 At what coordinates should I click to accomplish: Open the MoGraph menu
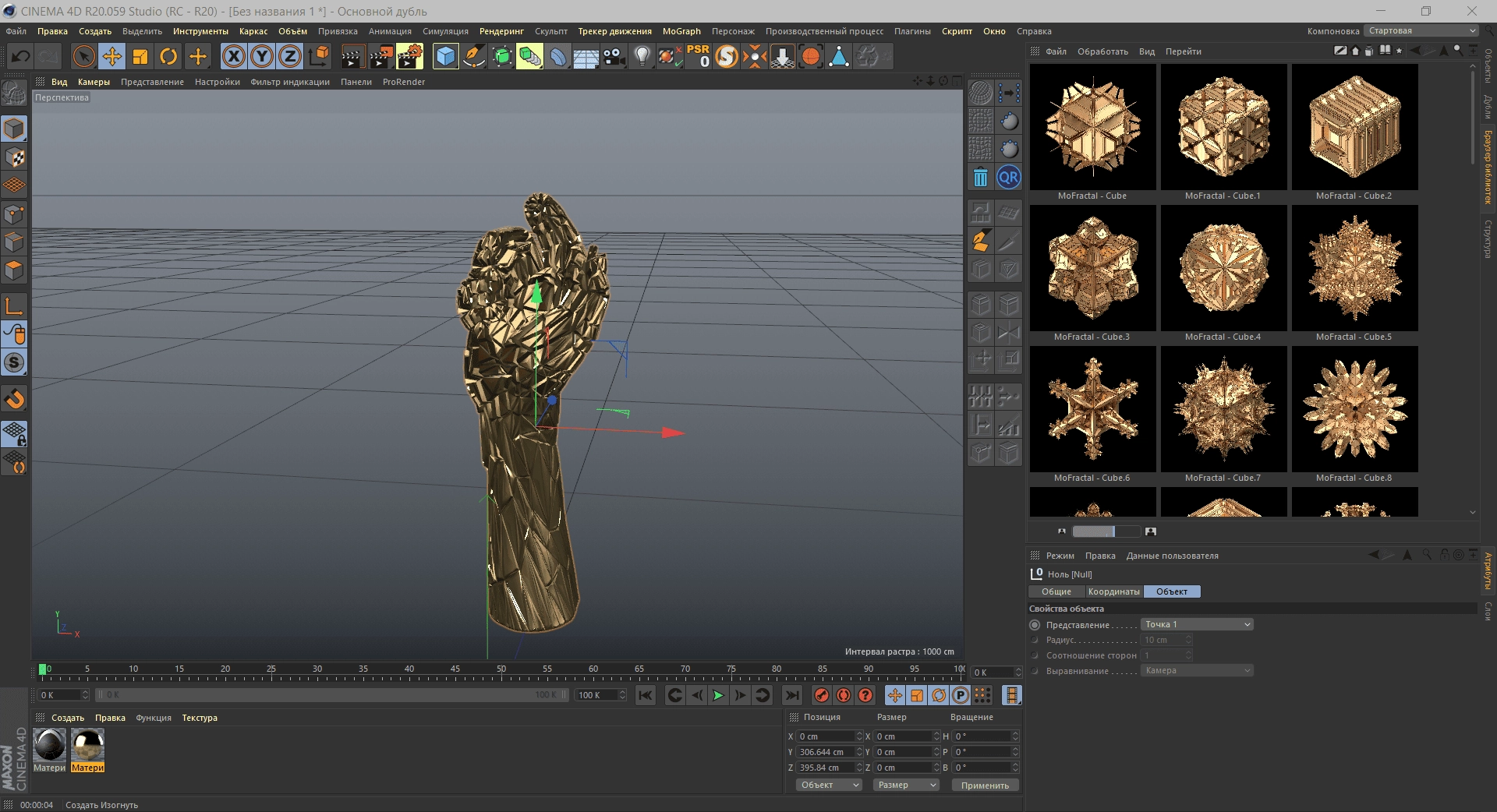tap(681, 31)
